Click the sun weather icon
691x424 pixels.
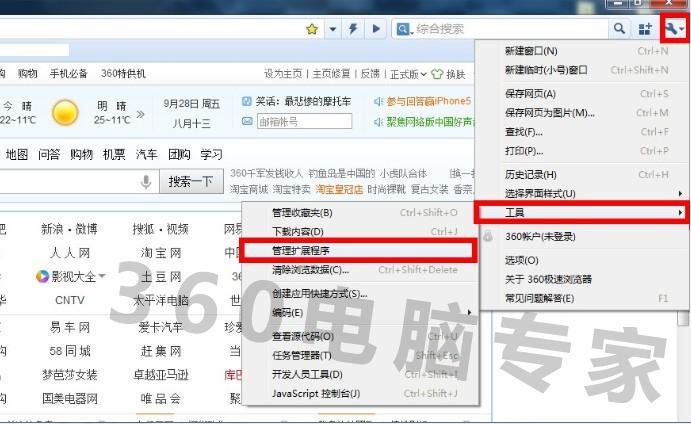pos(65,113)
